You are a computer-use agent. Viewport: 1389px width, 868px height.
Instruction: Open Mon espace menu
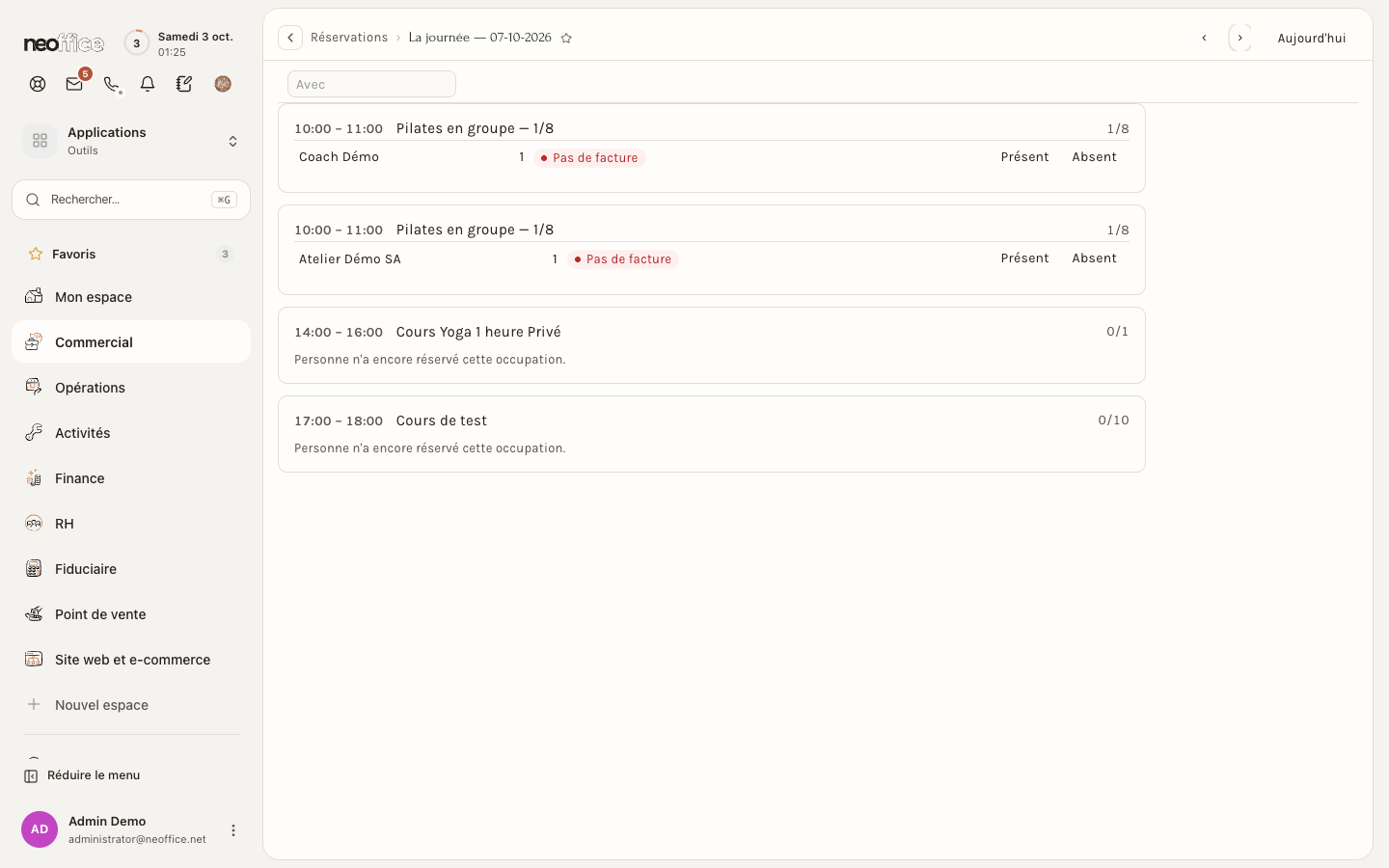pyautogui.click(x=131, y=296)
